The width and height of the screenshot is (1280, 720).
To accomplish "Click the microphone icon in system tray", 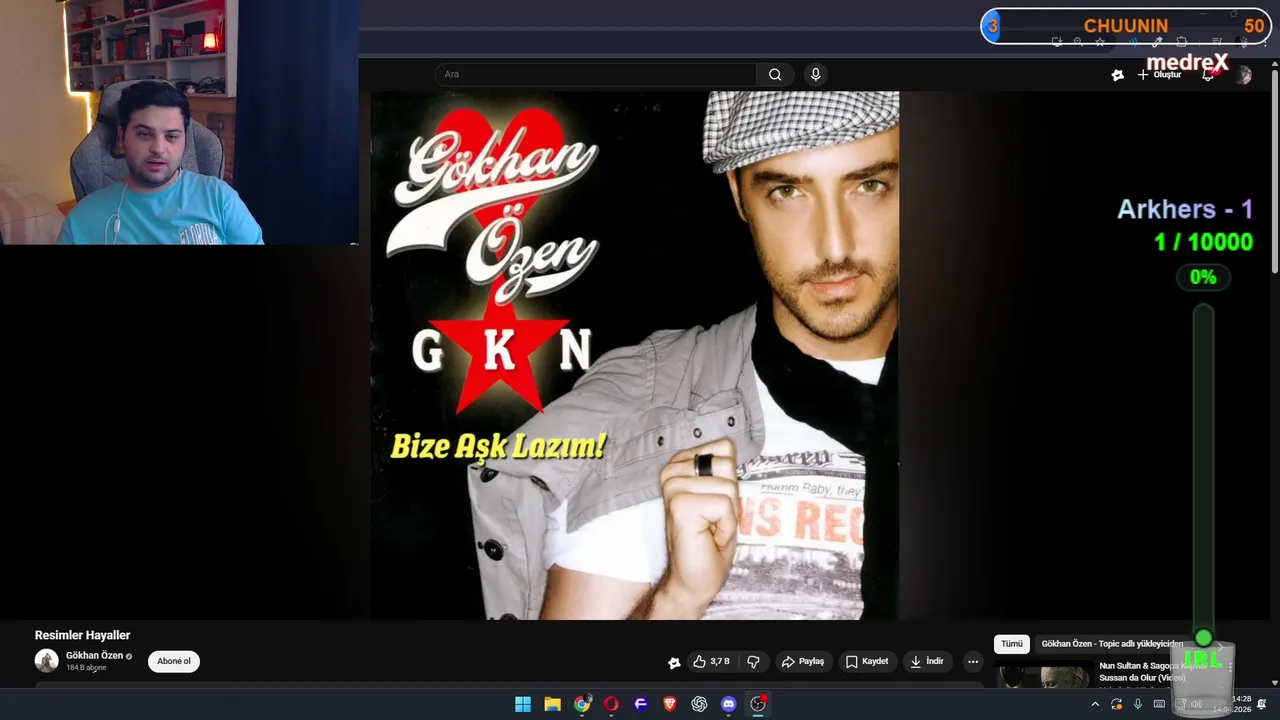I will (1138, 704).
